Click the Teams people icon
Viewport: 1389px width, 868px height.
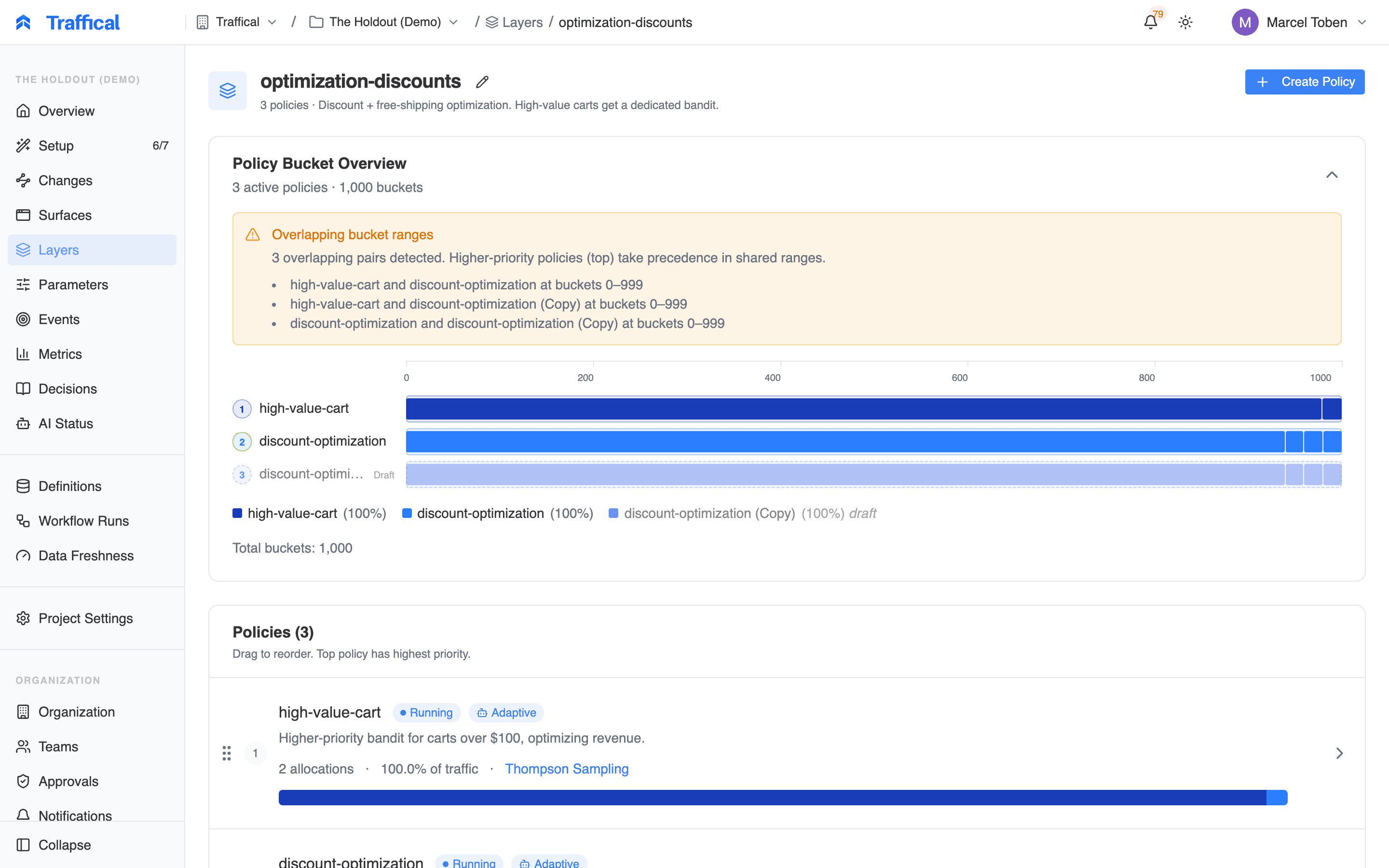coord(23,746)
